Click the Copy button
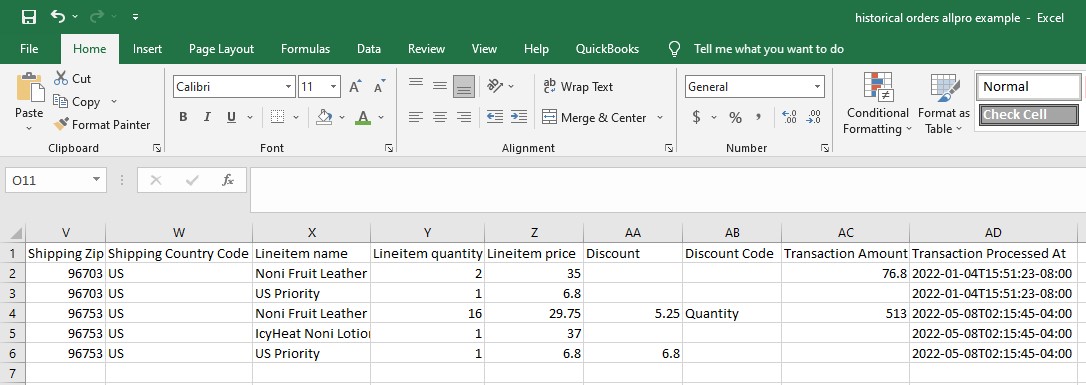 [77, 102]
